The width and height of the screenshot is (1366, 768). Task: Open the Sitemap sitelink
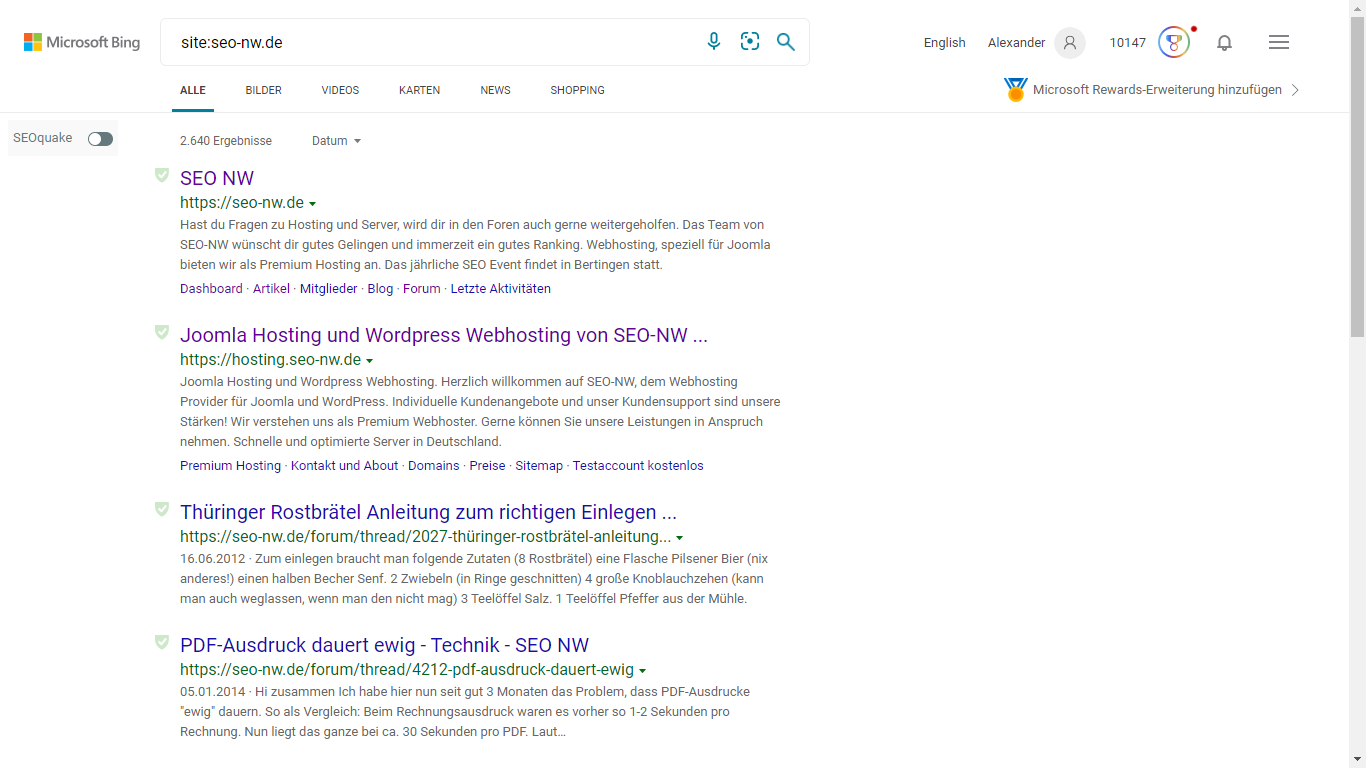pos(539,466)
